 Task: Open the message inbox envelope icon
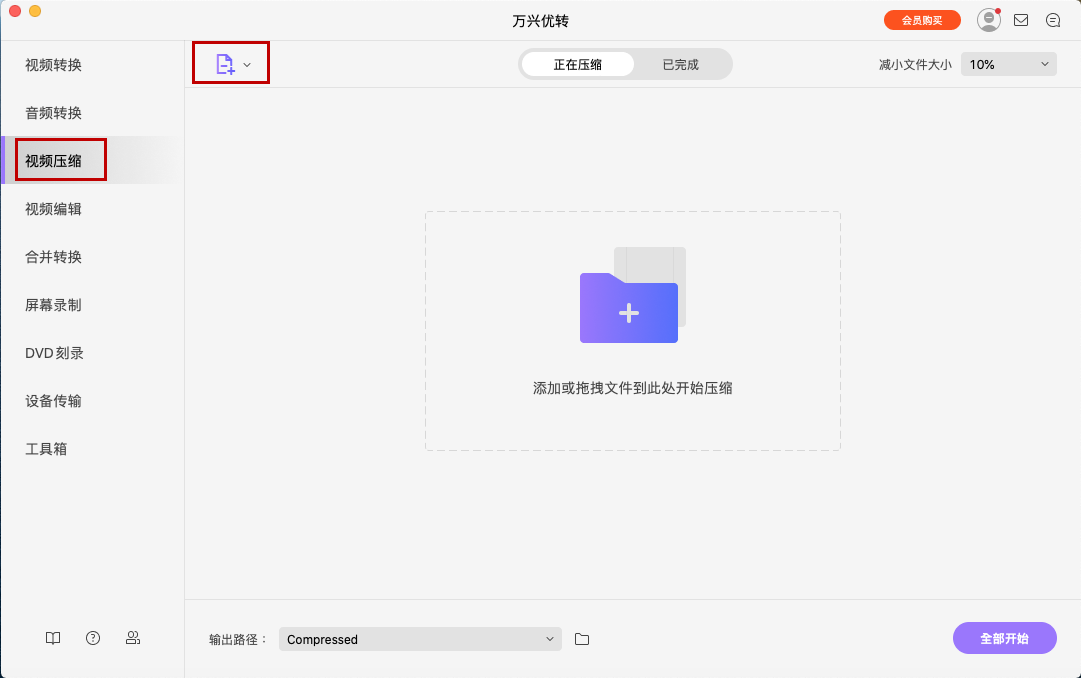(x=1021, y=19)
